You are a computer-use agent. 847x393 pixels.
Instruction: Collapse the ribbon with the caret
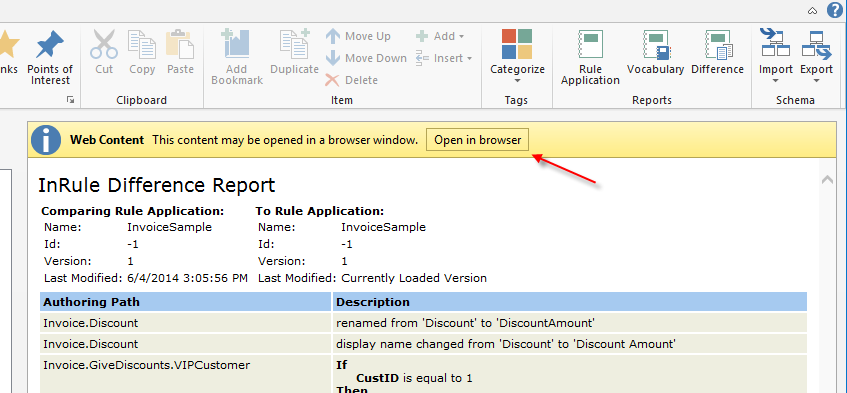pos(812,11)
